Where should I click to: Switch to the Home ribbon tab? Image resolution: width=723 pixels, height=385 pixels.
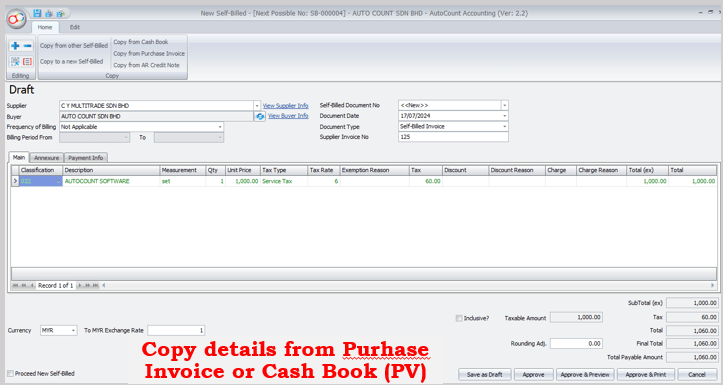click(x=45, y=27)
